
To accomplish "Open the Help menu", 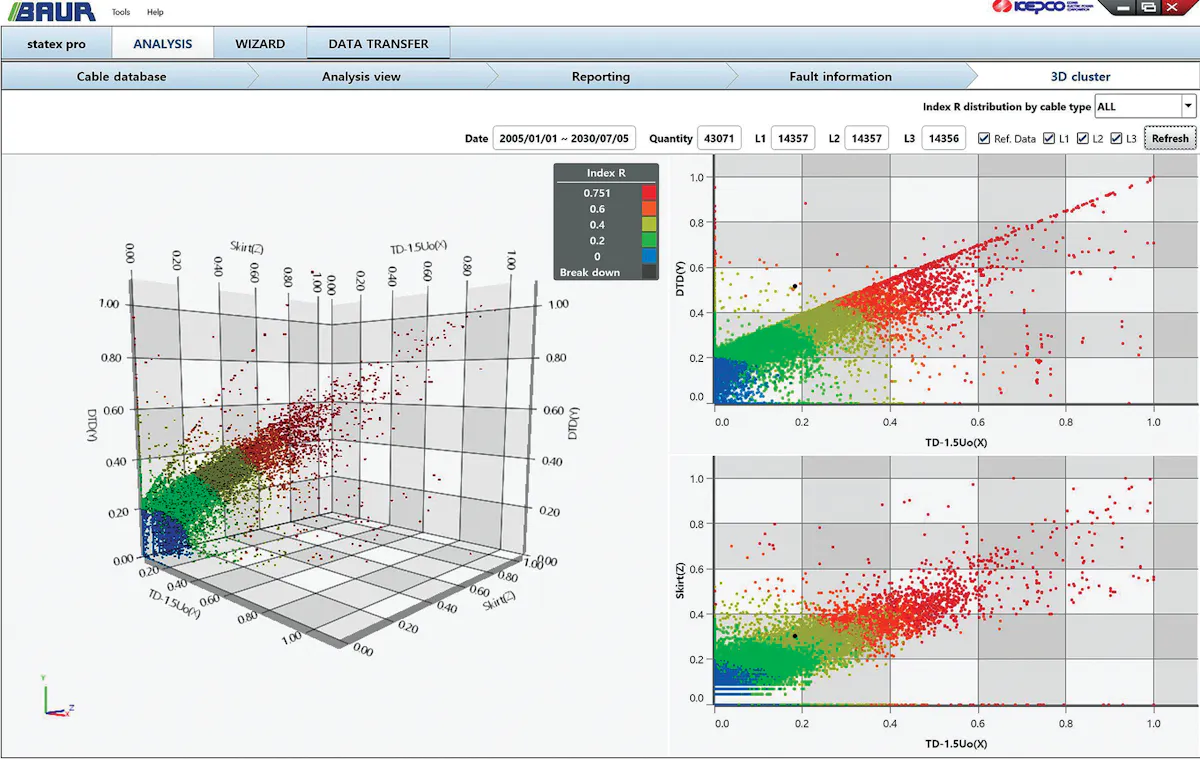I will (x=155, y=12).
